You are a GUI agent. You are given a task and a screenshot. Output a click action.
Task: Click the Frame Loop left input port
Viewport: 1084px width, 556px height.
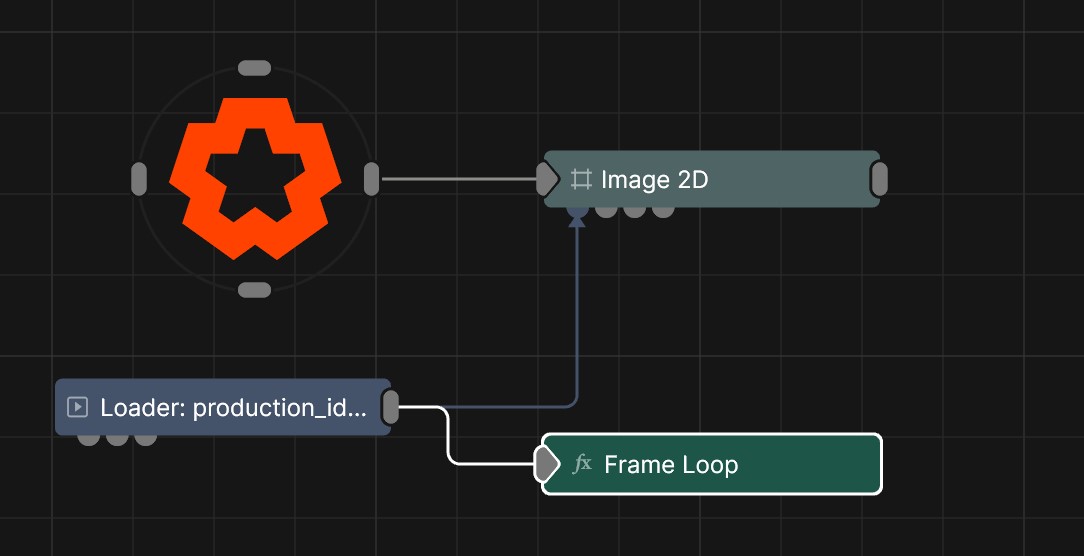click(546, 464)
